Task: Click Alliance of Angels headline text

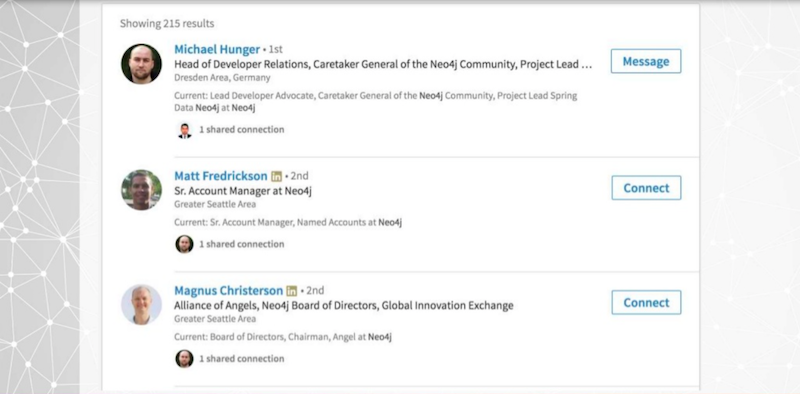Action: (343, 306)
